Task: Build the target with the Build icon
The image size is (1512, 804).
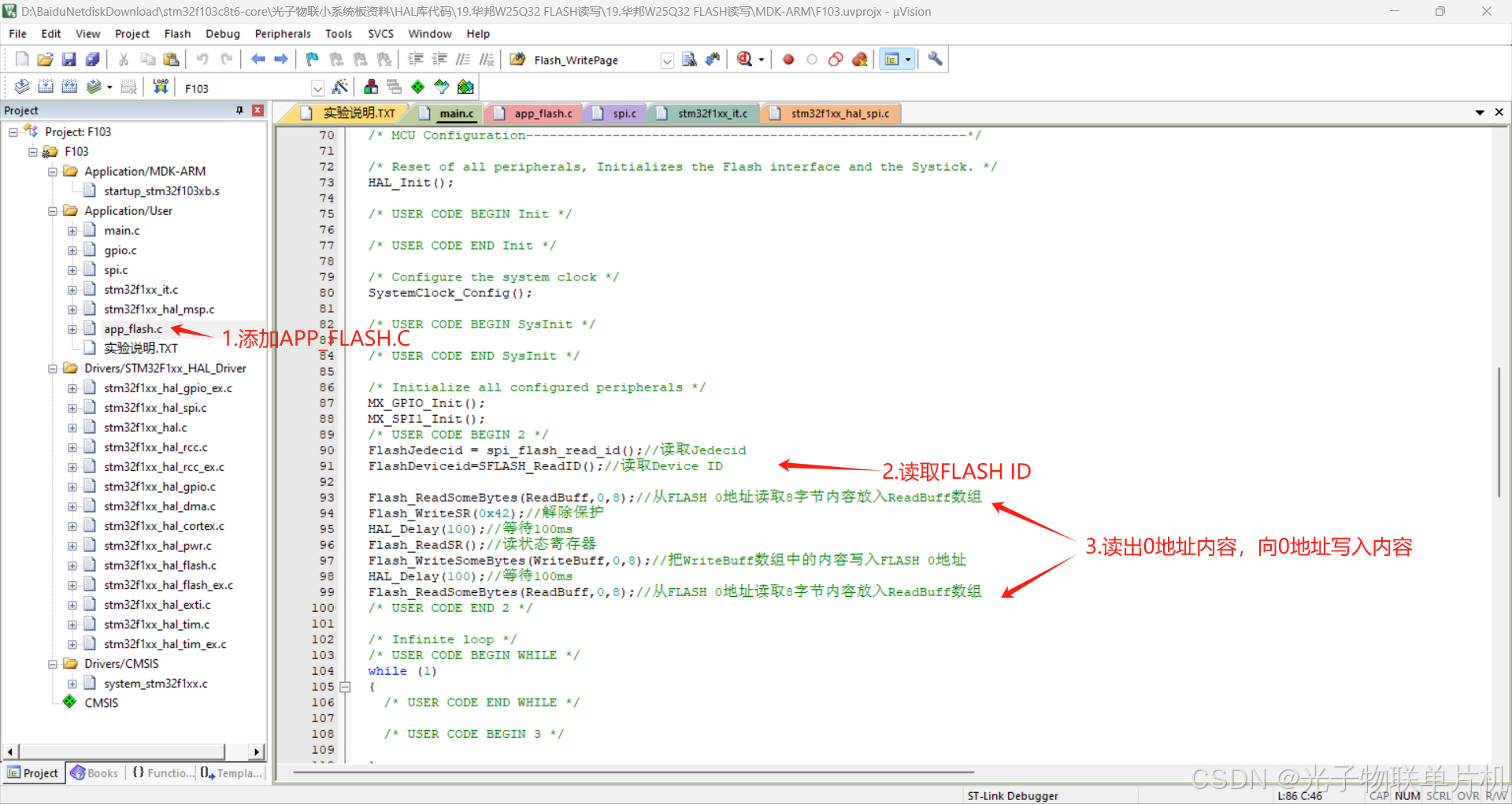Action: pos(46,87)
